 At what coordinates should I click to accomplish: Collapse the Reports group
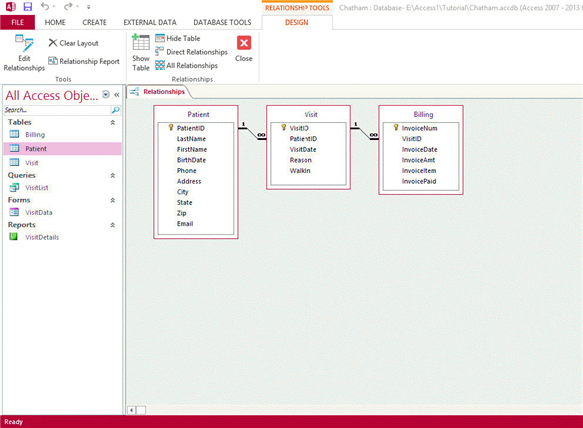[x=113, y=225]
